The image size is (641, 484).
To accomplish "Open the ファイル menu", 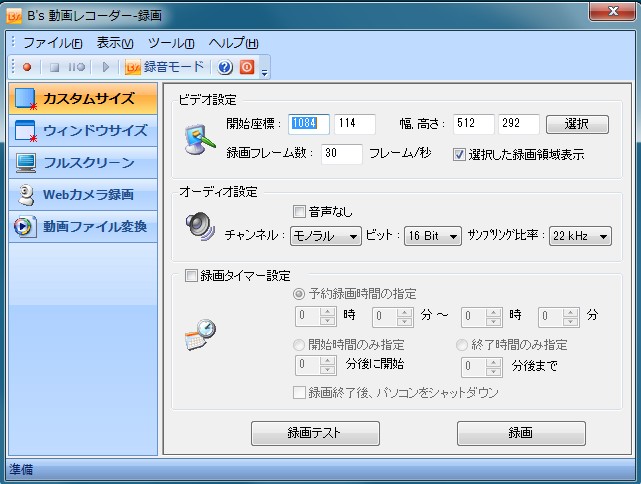I will coord(53,43).
